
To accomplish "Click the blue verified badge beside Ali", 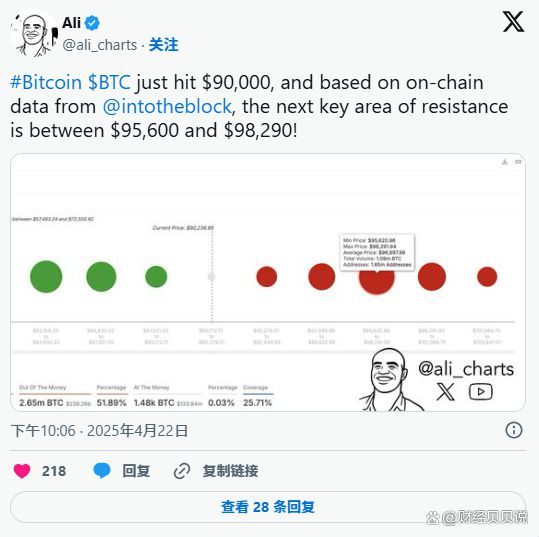I will 92,23.
